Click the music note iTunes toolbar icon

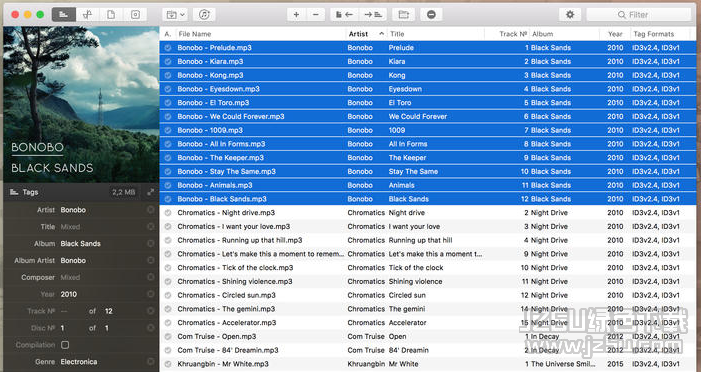click(x=204, y=15)
